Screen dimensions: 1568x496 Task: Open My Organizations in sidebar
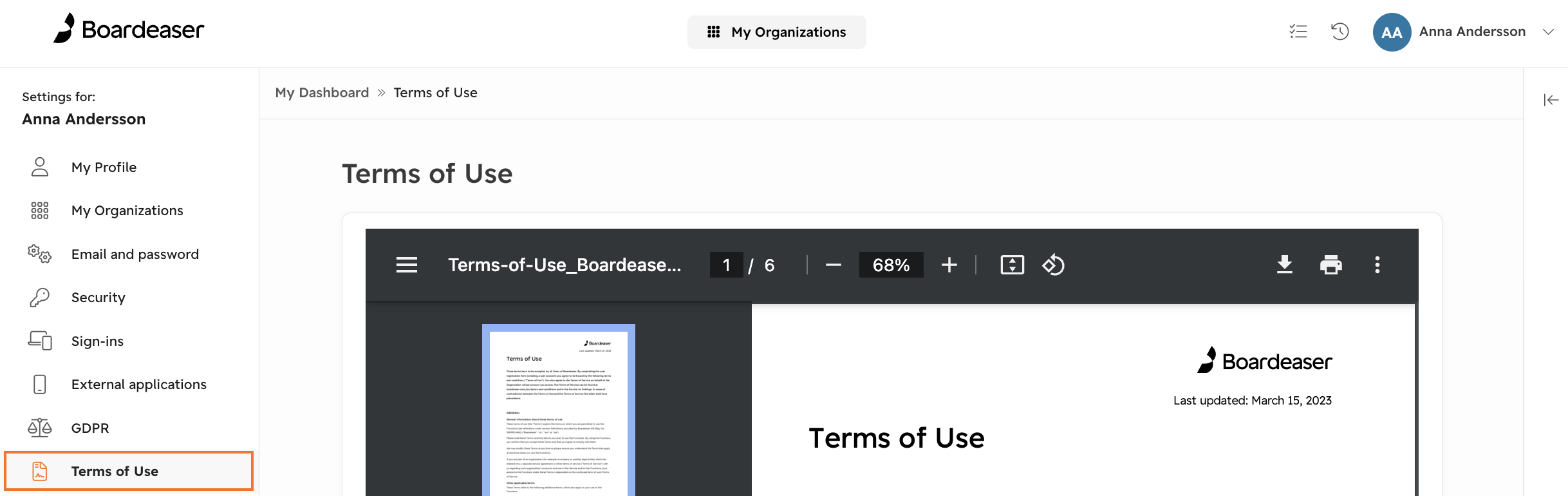[129, 211]
